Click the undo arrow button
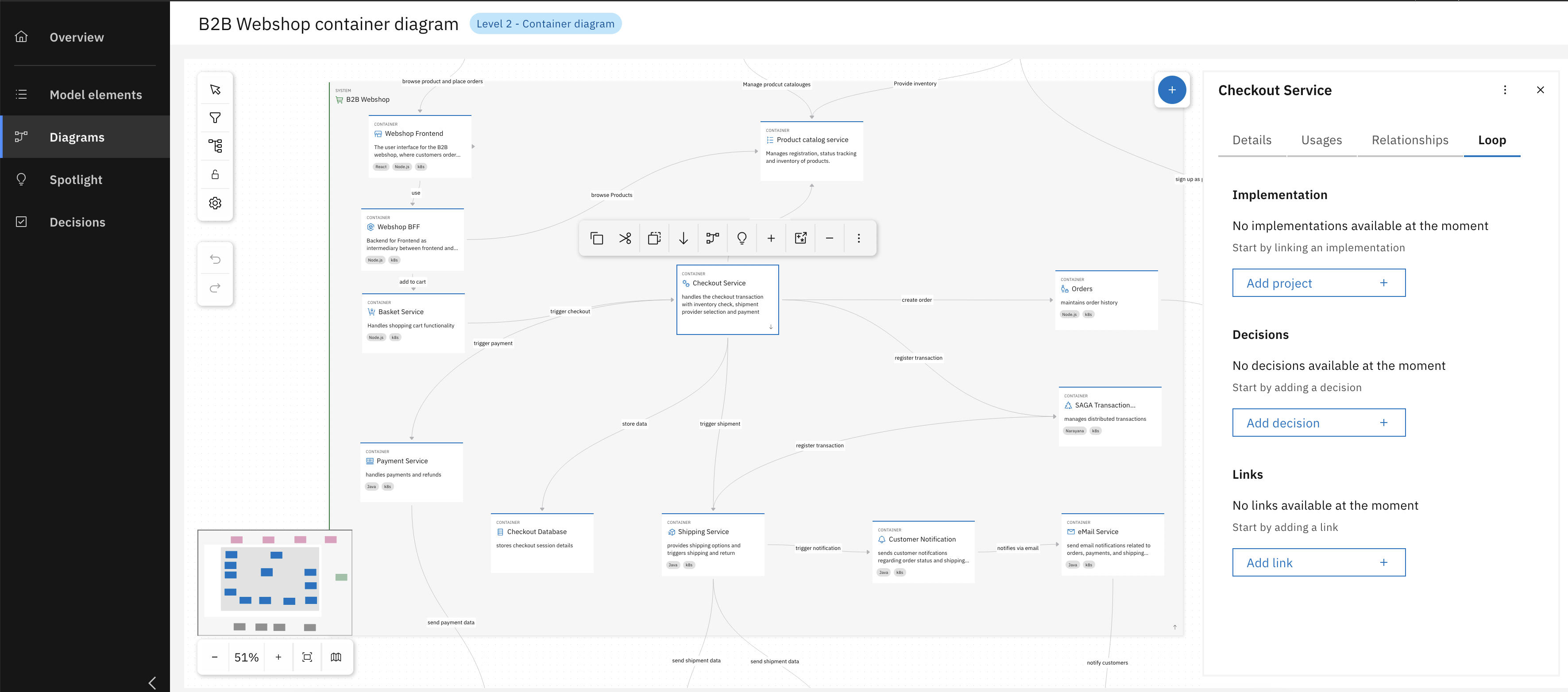 click(215, 259)
